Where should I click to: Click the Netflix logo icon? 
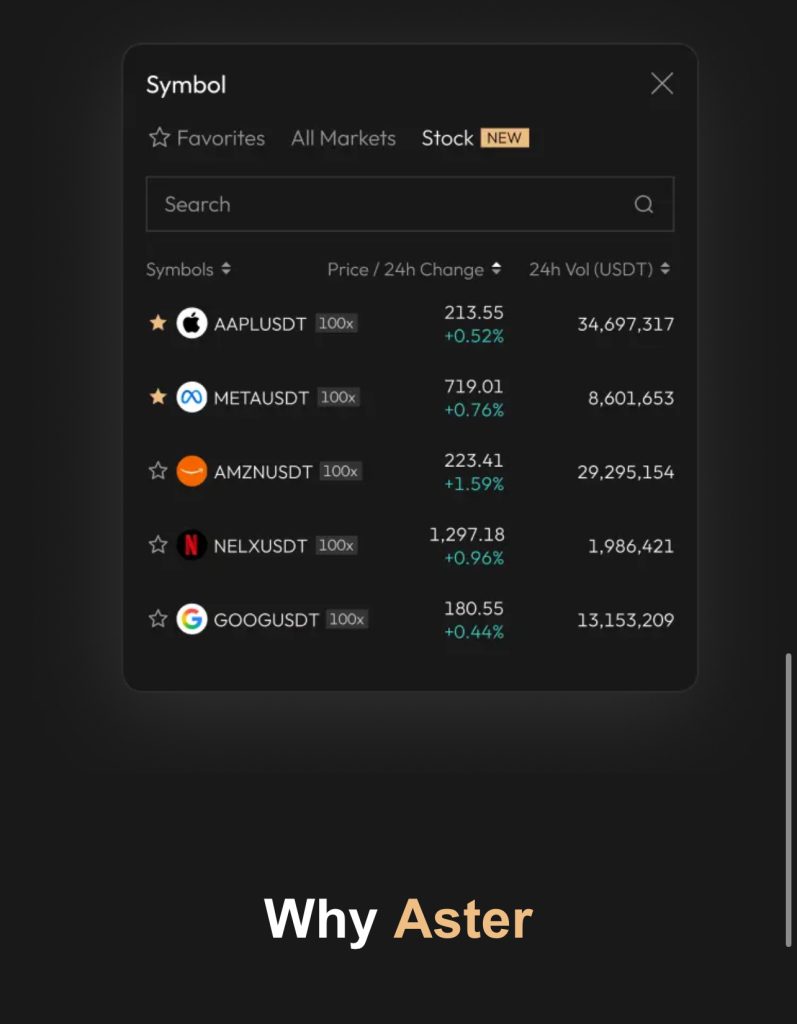pos(191,545)
